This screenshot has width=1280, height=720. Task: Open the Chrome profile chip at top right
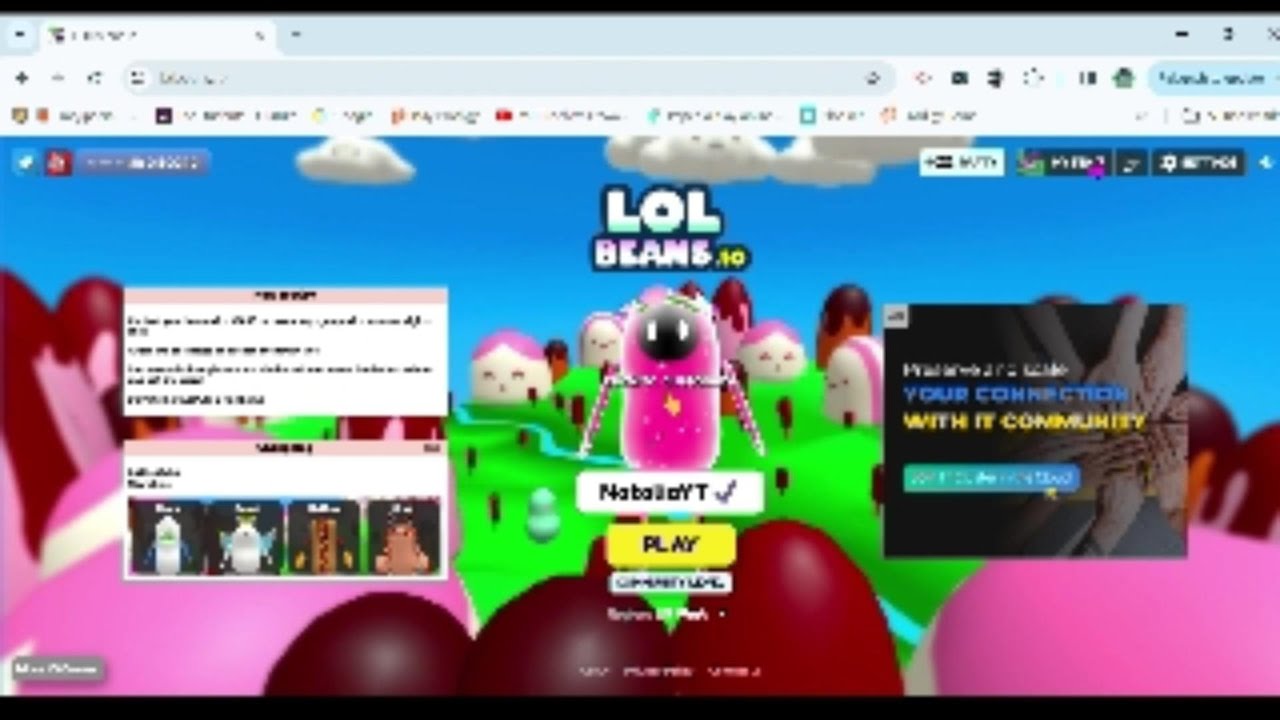coord(1214,77)
